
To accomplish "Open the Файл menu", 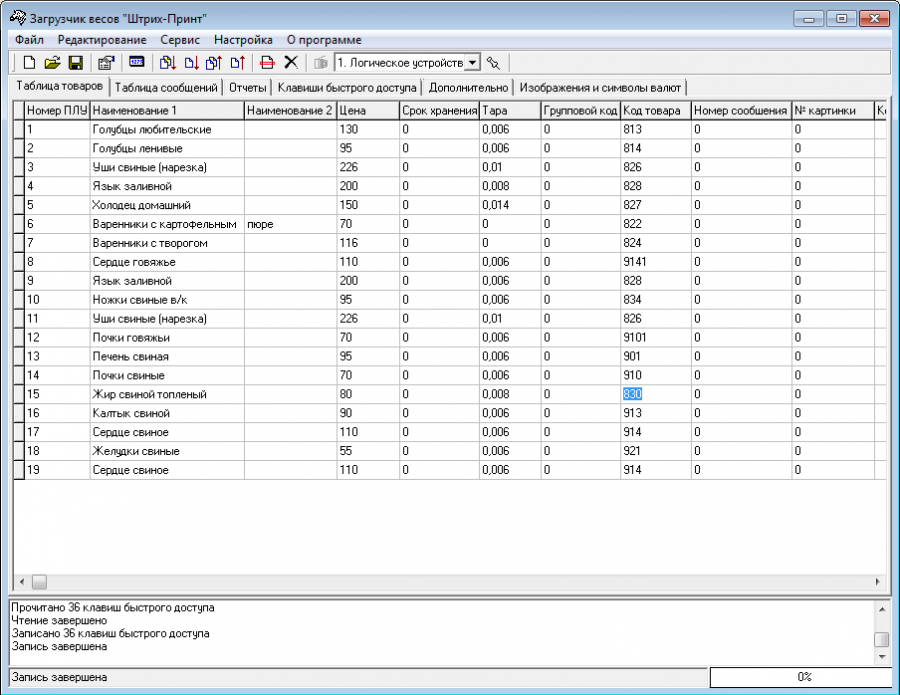I will click(29, 40).
